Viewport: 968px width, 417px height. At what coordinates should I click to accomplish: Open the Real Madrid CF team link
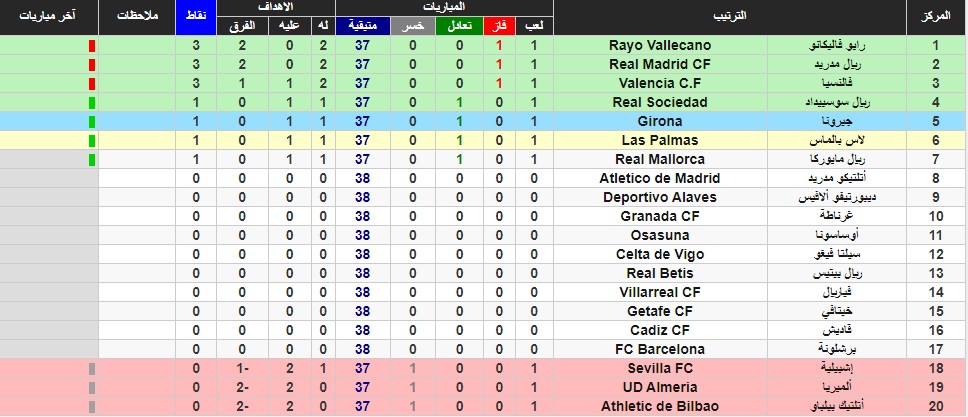point(659,64)
